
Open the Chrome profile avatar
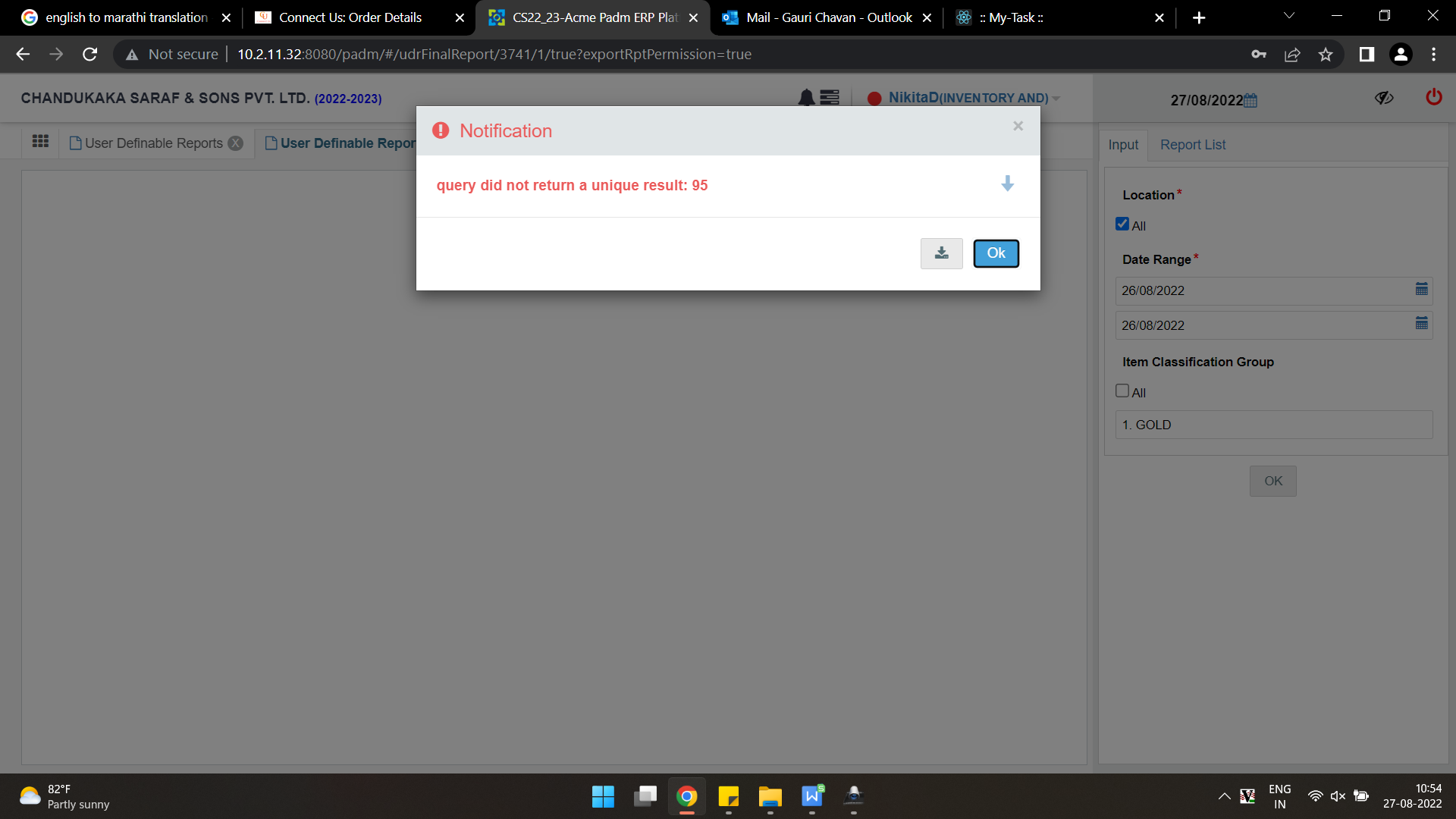pyautogui.click(x=1401, y=54)
